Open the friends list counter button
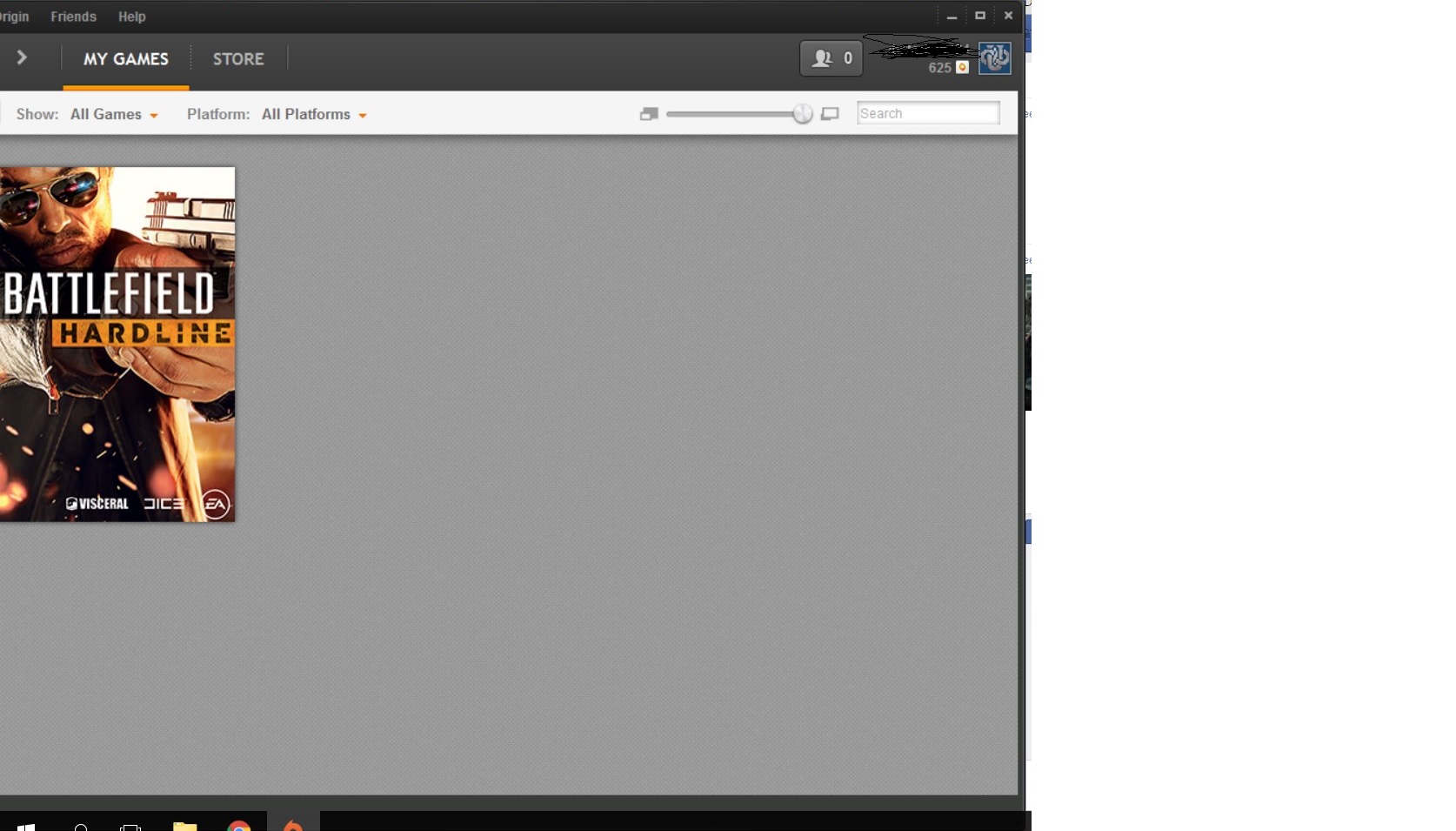The image size is (1456, 831). tap(832, 58)
